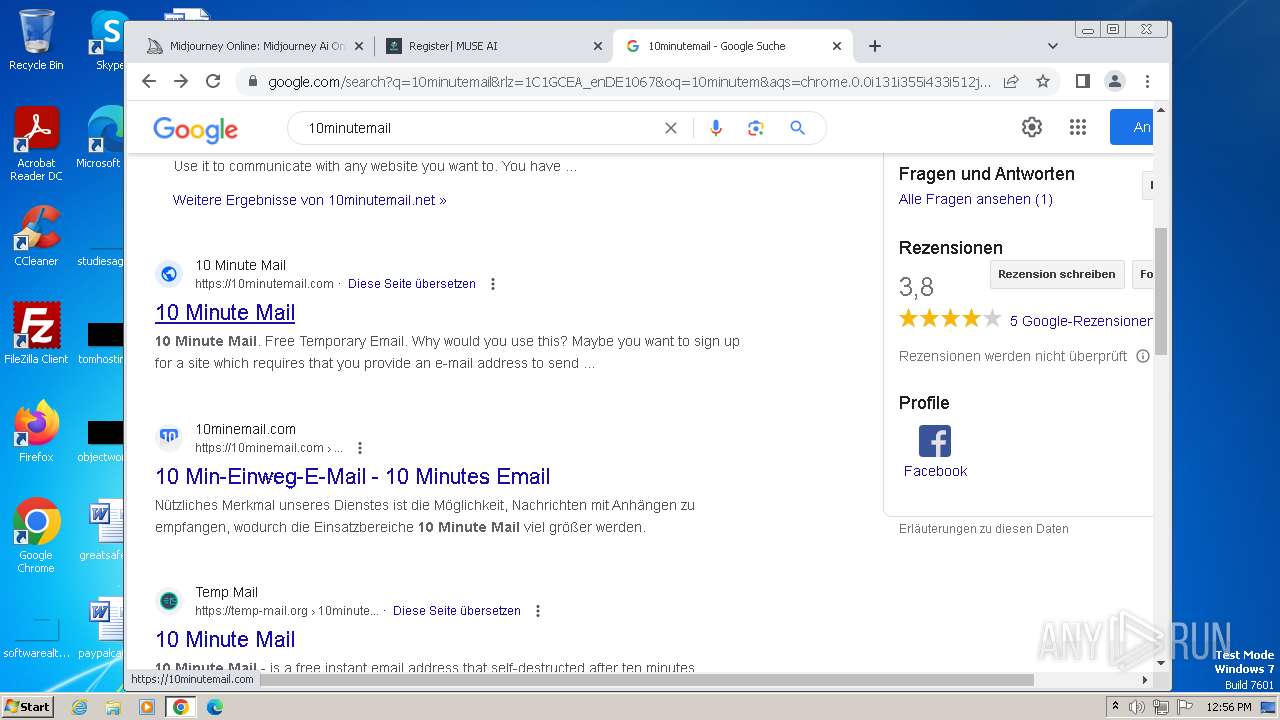Open 10 Min-Einweg-E-Mail result link

click(353, 476)
